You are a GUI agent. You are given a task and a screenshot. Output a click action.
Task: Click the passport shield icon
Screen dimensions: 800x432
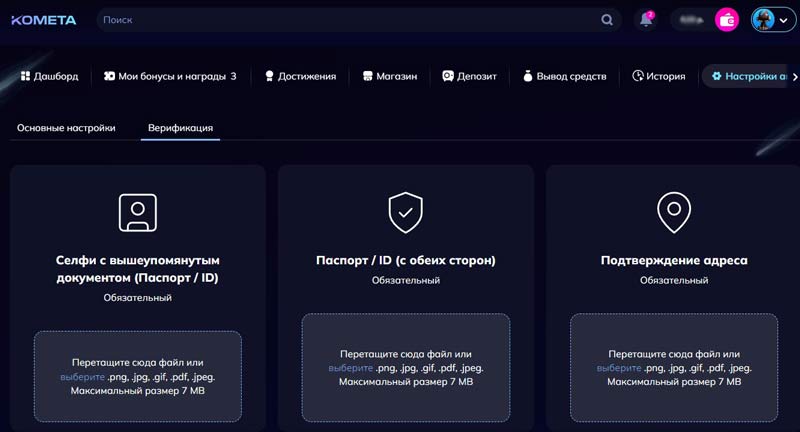click(405, 212)
